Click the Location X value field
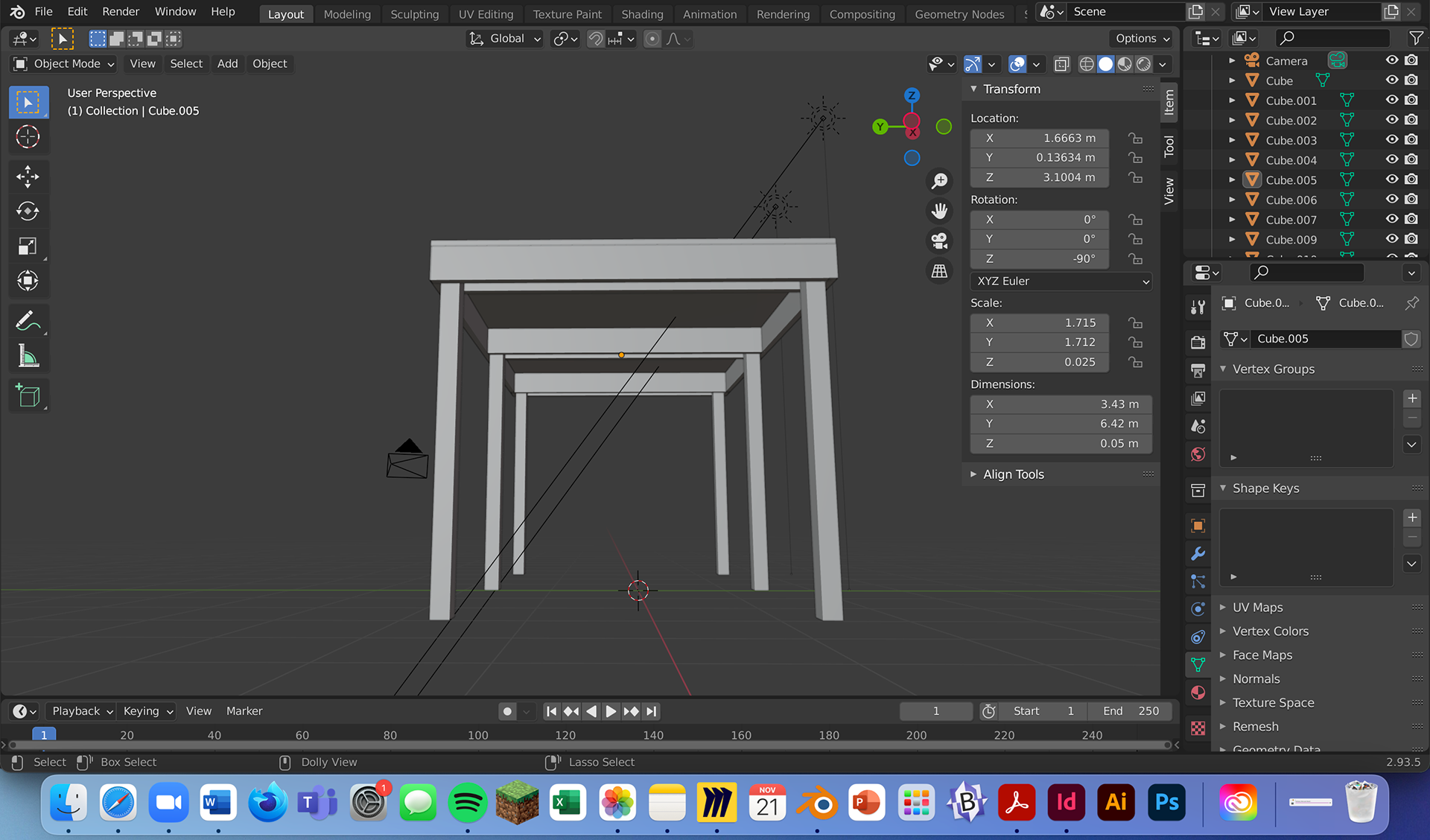 click(x=1040, y=139)
